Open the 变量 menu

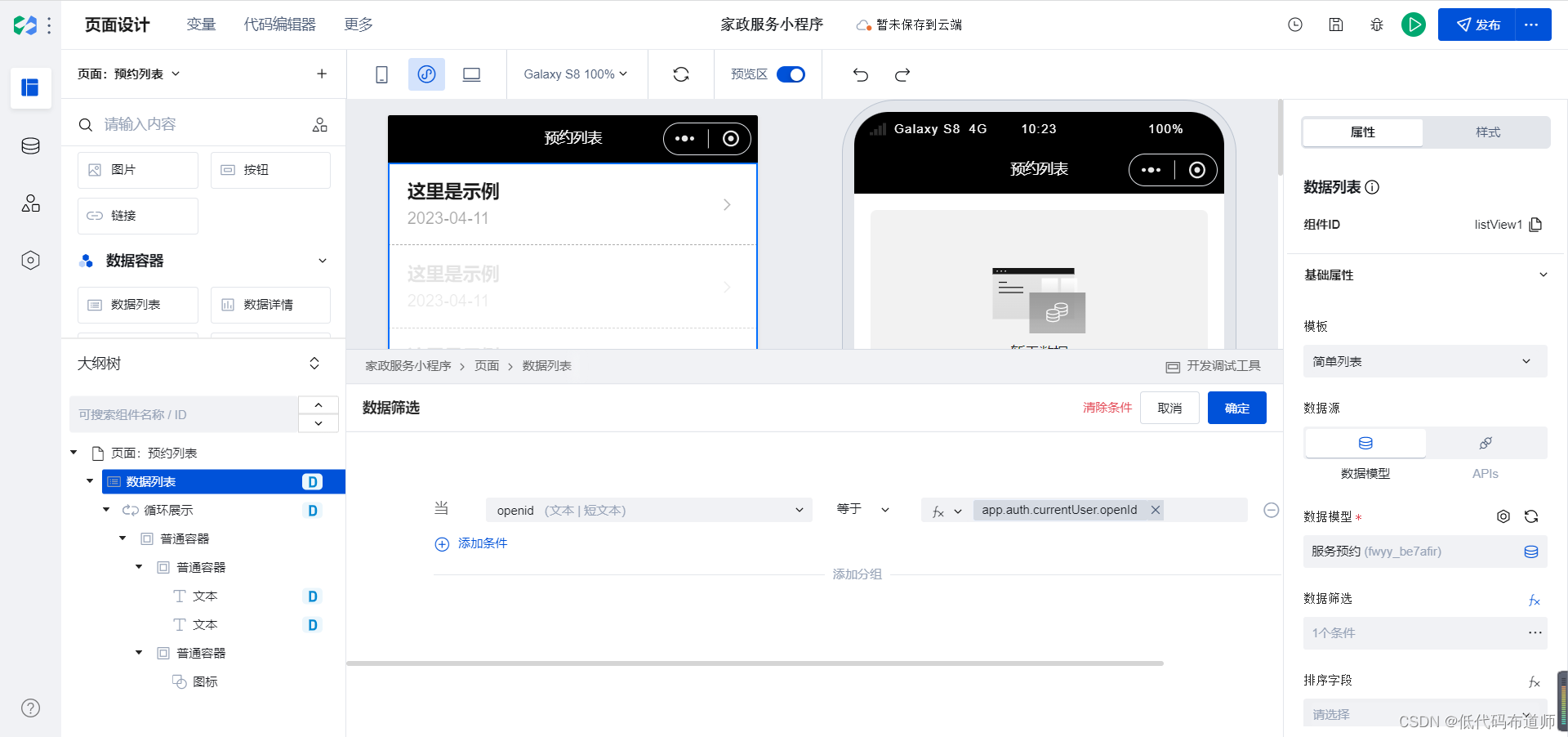tap(201, 25)
